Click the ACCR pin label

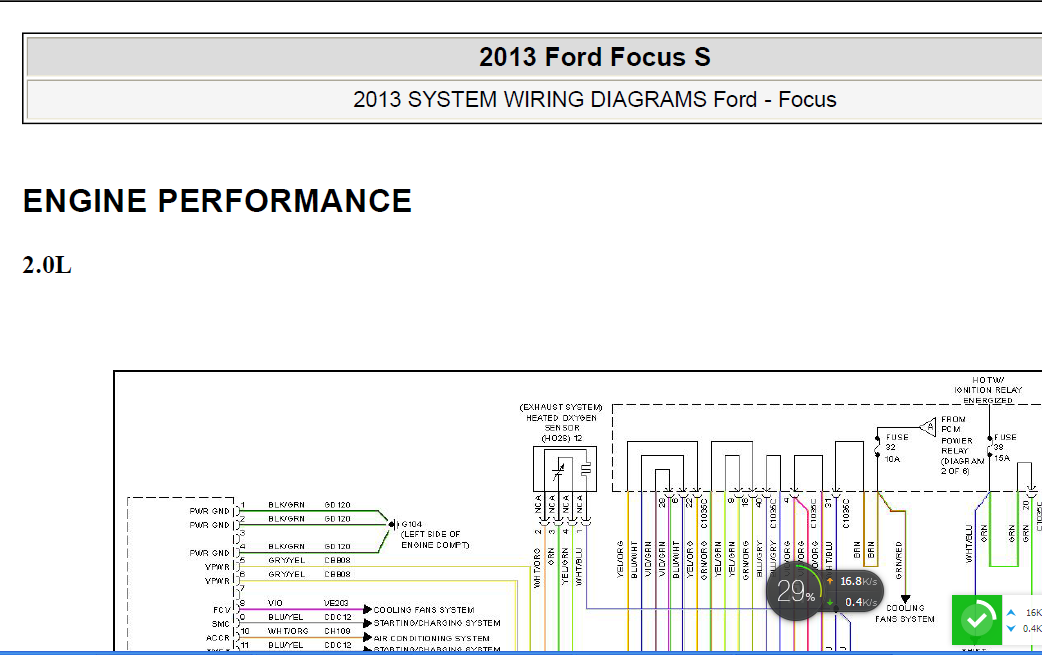pos(218,638)
